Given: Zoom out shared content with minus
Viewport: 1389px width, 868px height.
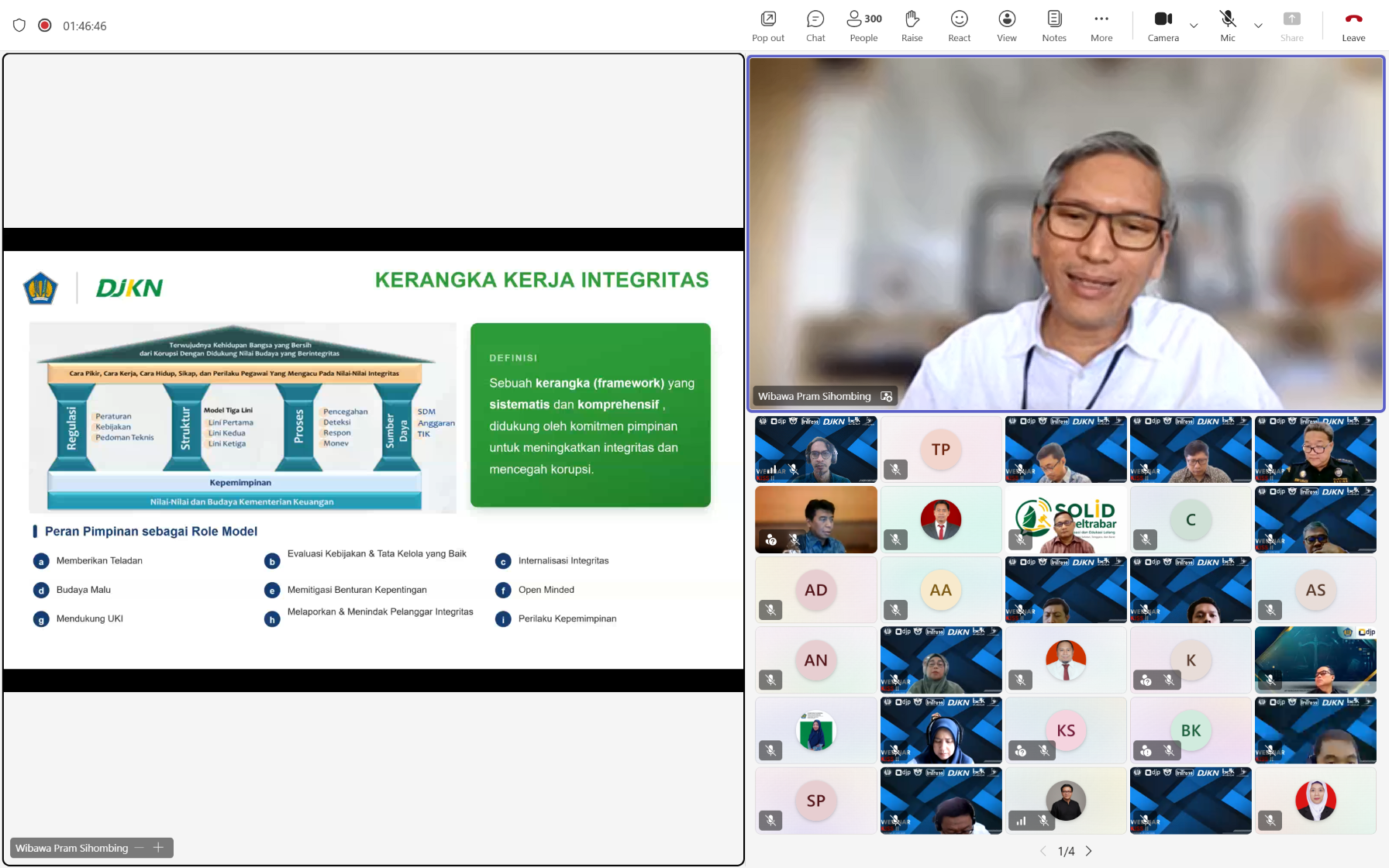Looking at the screenshot, I should 140,848.
